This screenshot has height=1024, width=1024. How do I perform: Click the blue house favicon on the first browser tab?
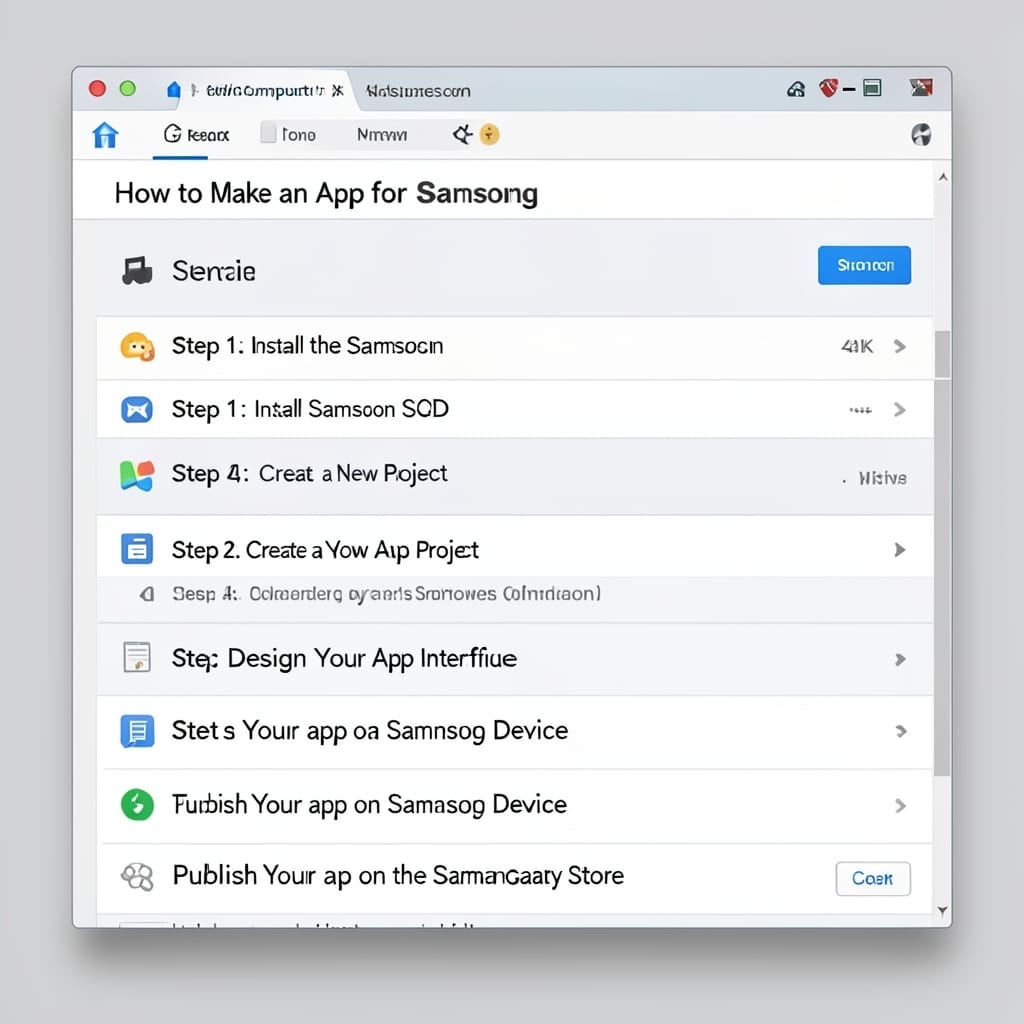[173, 90]
